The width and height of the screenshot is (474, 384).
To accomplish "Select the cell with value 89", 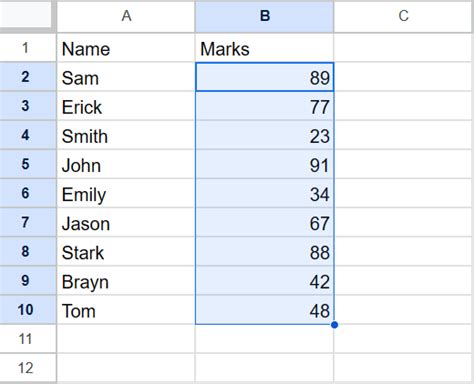I will coord(264,77).
